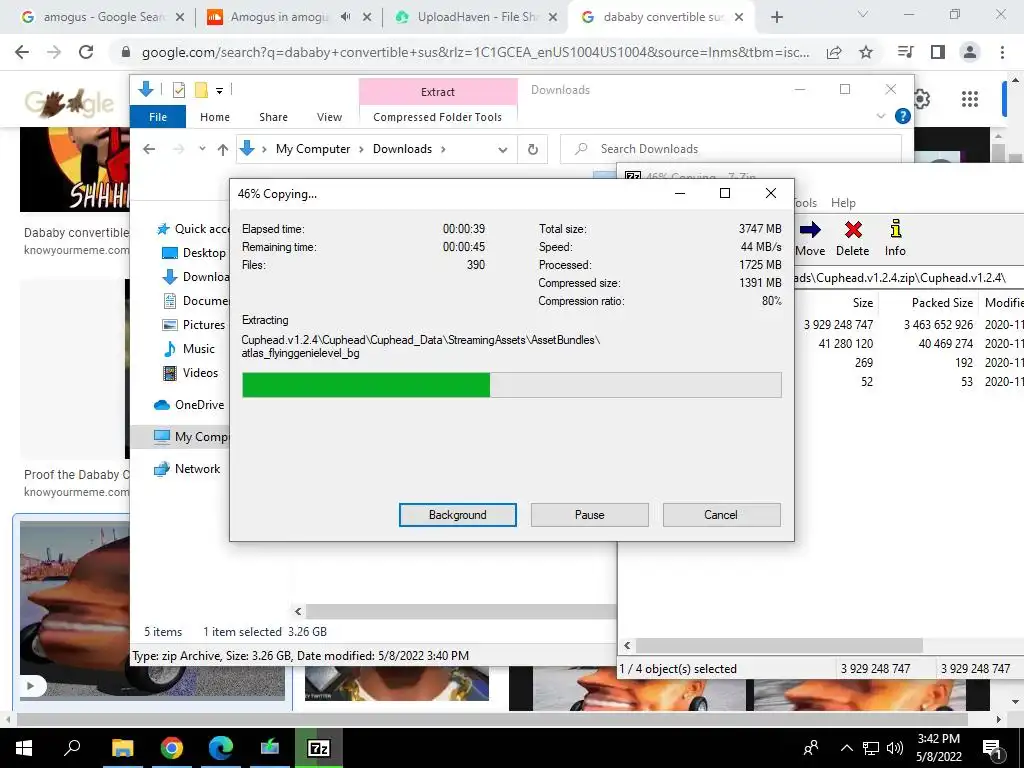Select Videos in Explorer sidebar
The image size is (1024, 768).
[x=190, y=373]
